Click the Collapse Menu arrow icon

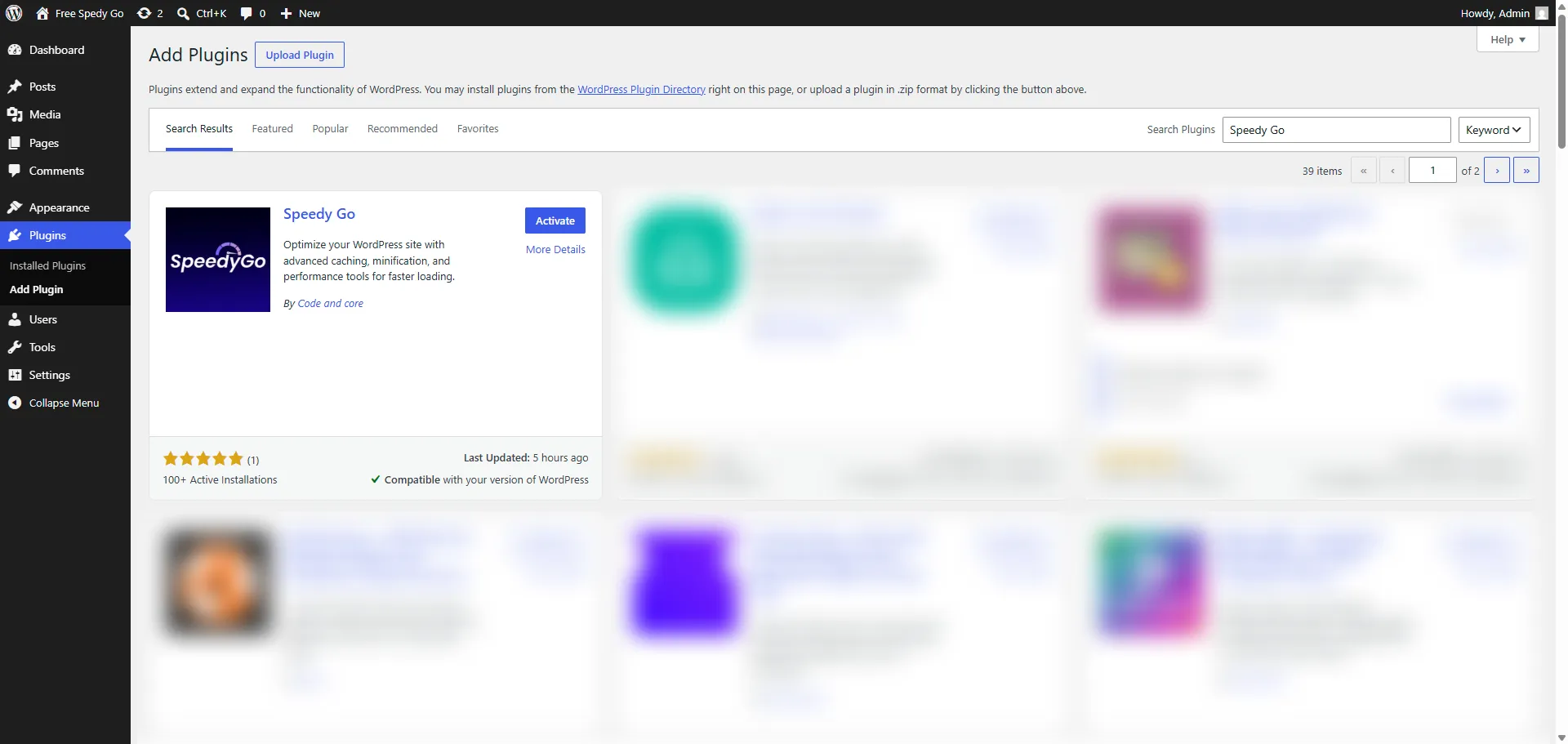[15, 403]
